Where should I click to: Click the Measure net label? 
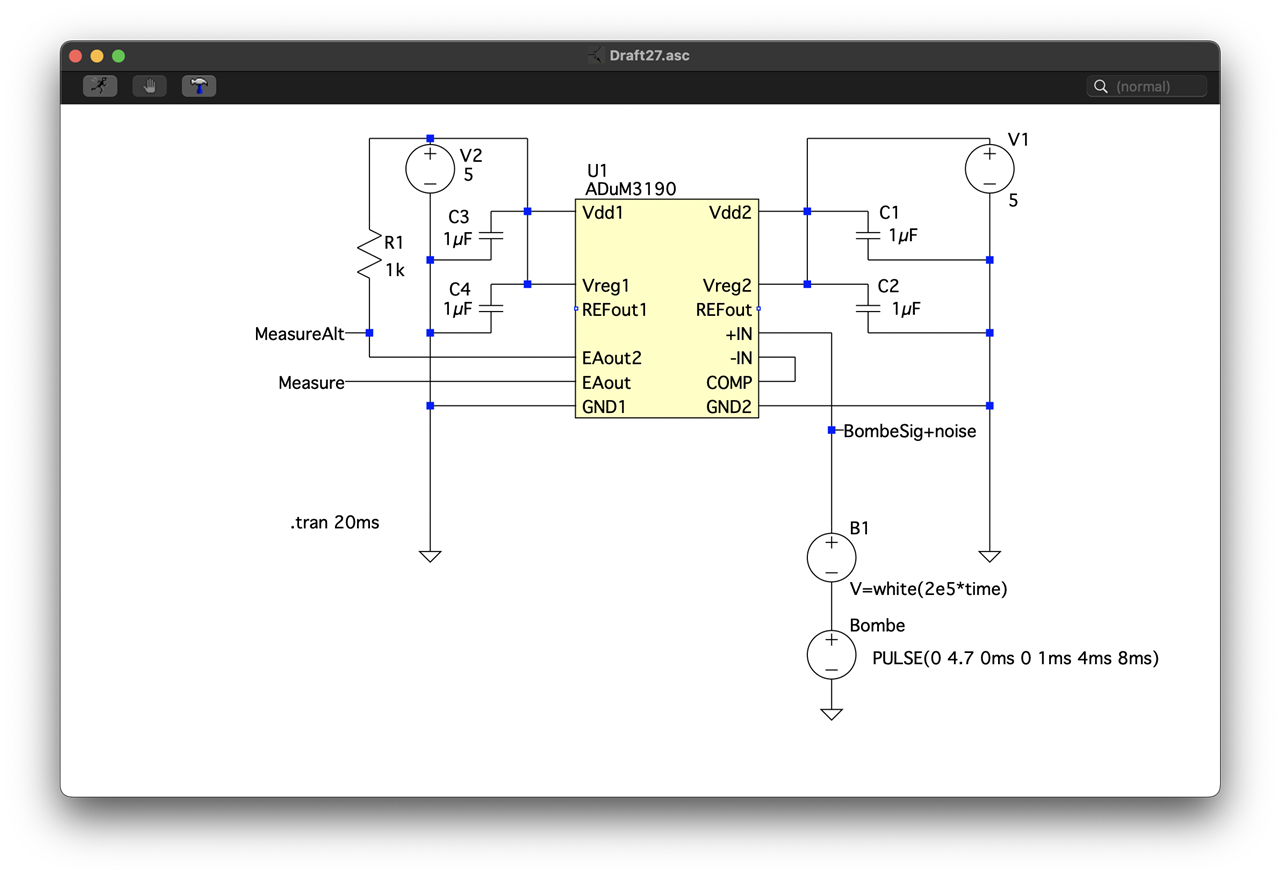tap(311, 383)
